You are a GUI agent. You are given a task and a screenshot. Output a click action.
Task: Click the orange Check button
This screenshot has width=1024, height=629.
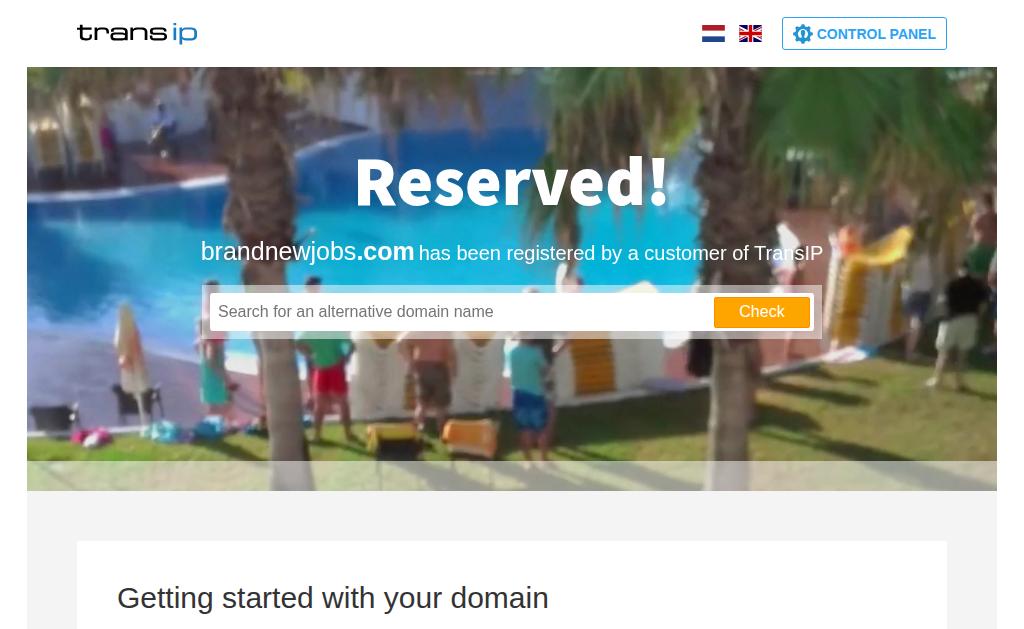pyautogui.click(x=761, y=312)
